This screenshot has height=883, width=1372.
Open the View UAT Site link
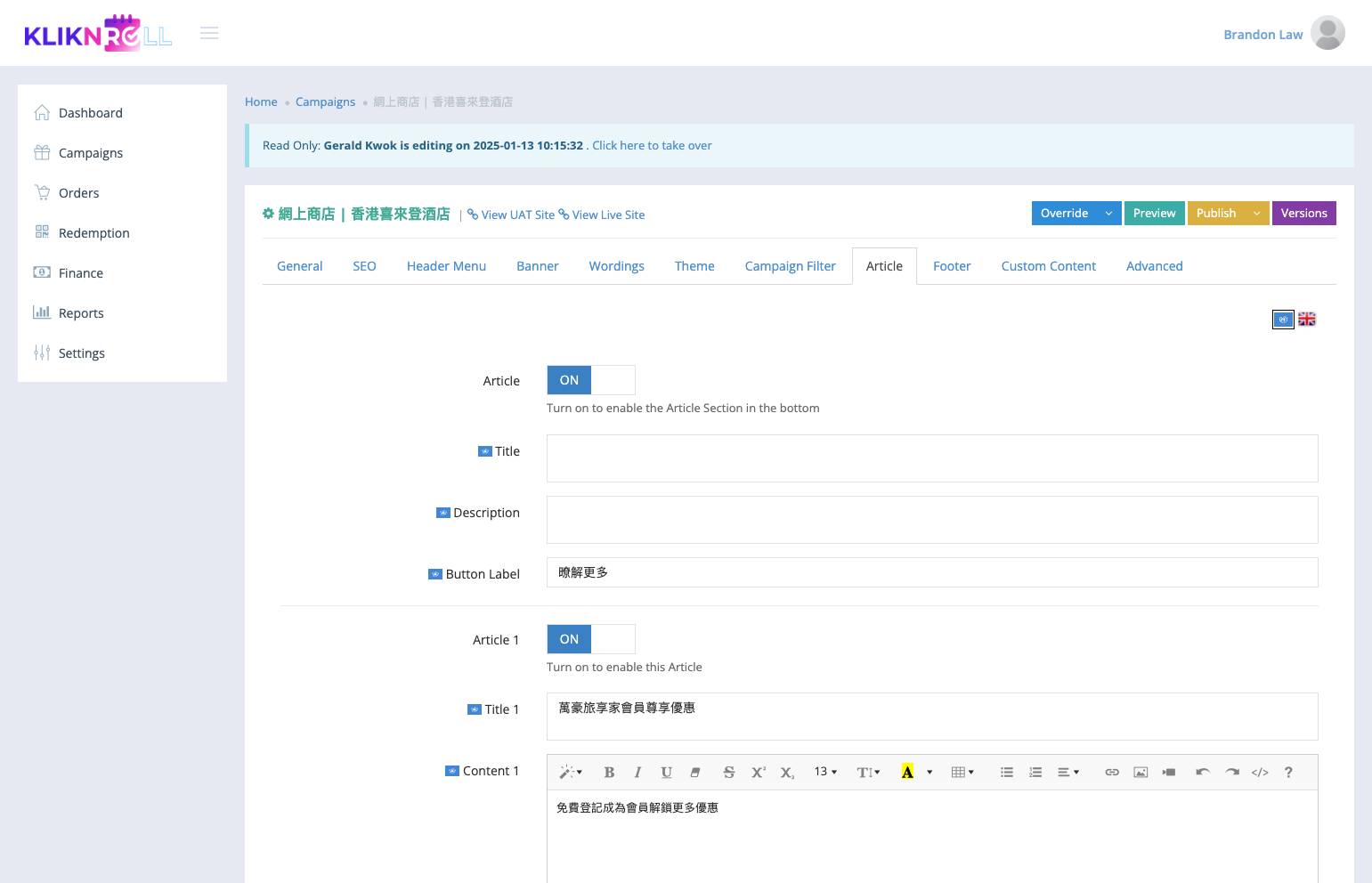click(x=511, y=215)
